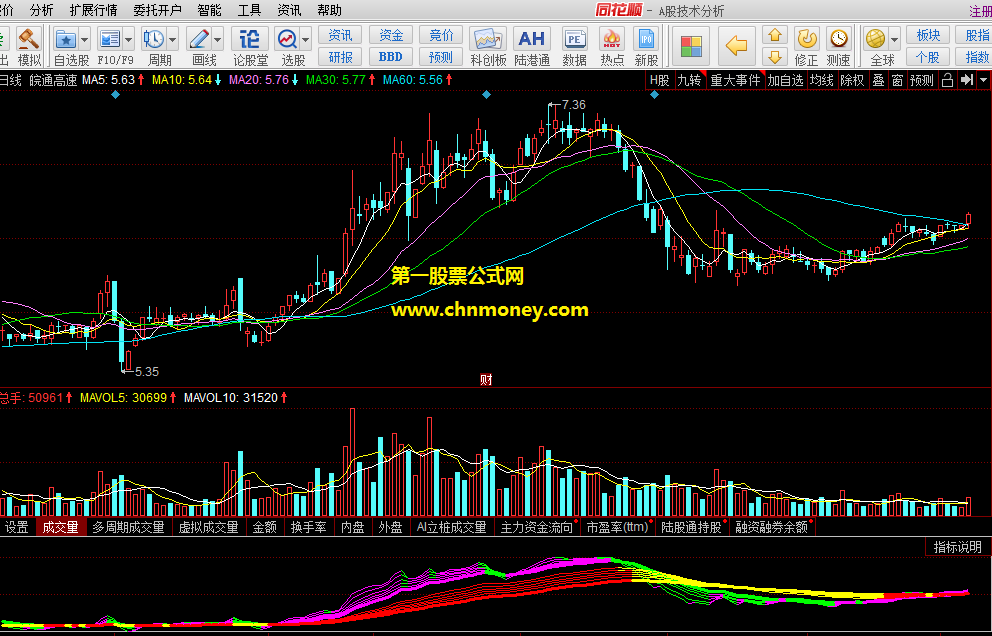Open the 设置 settings tab
Image resolution: width=992 pixels, height=636 pixels.
[x=16, y=527]
